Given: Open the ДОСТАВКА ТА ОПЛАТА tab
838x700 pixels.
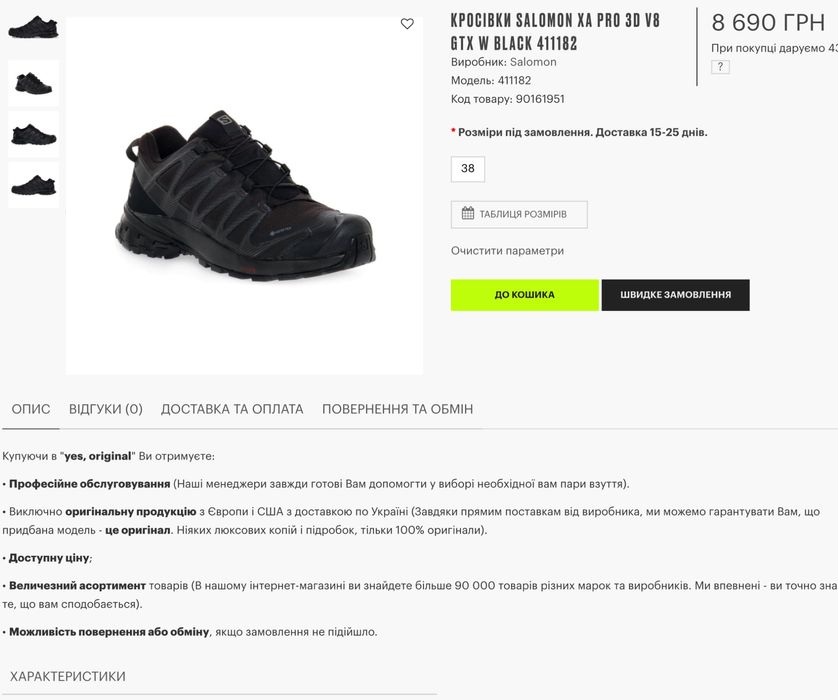Looking at the screenshot, I should click(232, 409).
